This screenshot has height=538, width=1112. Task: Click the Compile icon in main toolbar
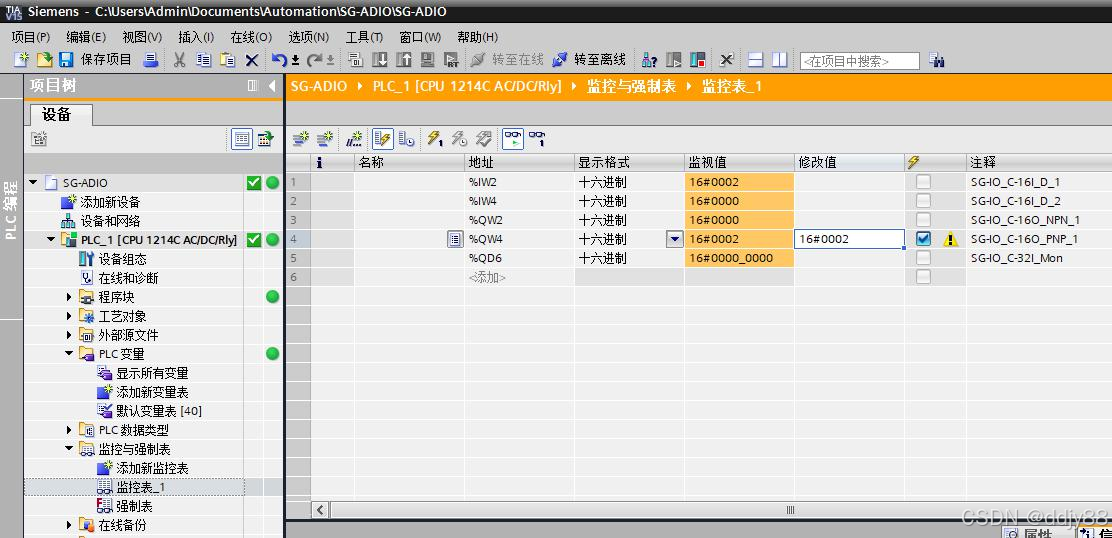click(356, 60)
